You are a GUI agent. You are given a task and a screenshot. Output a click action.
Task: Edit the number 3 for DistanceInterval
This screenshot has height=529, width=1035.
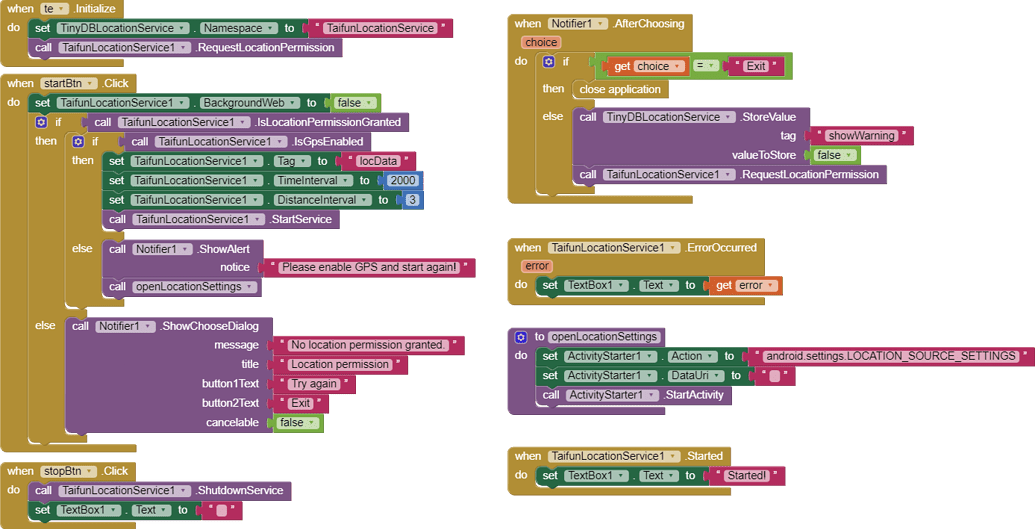[413, 199]
